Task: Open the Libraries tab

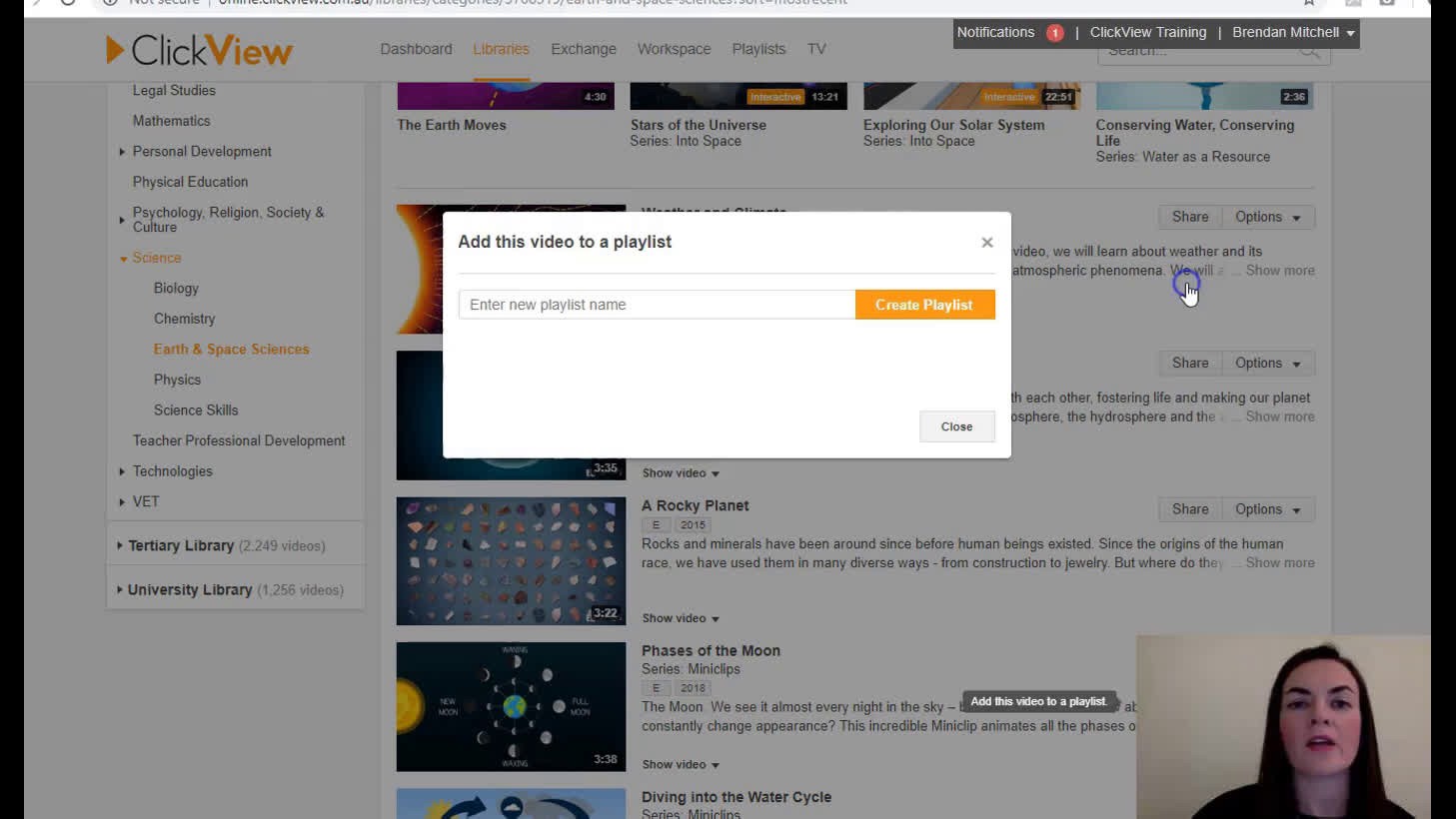Action: tap(501, 49)
